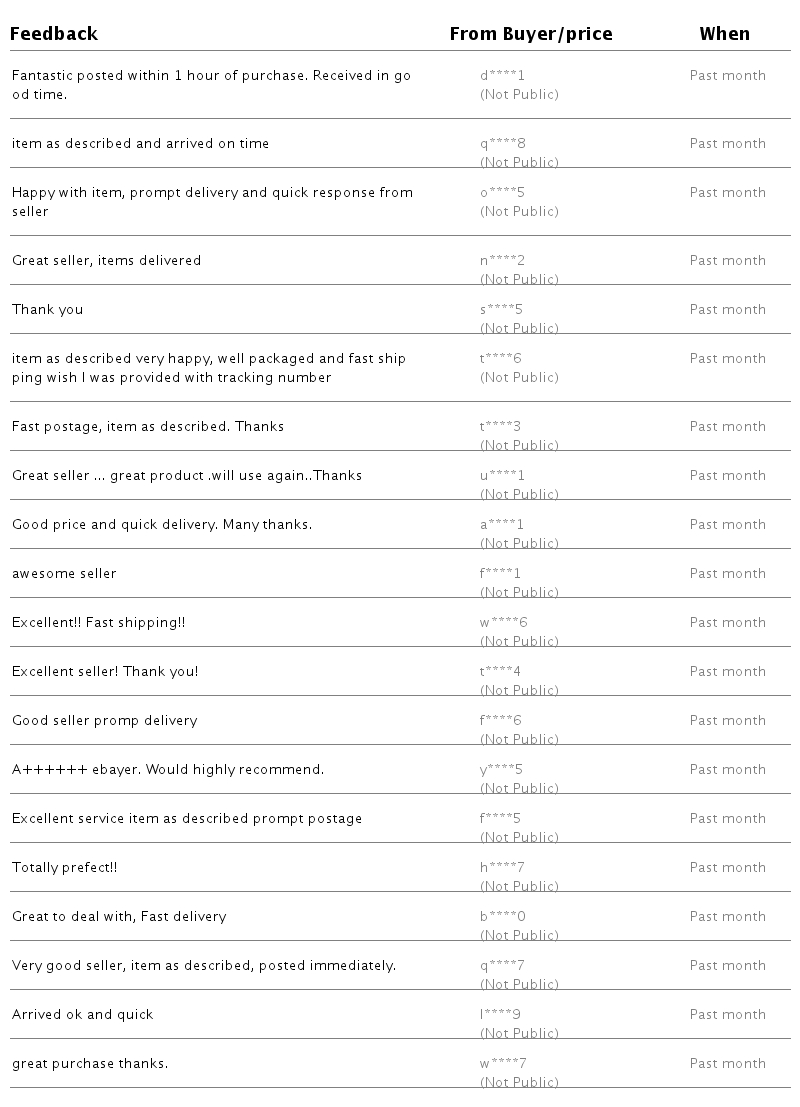The image size is (800, 1107).
Task: Select buyer b****0 username
Action: click(x=502, y=916)
